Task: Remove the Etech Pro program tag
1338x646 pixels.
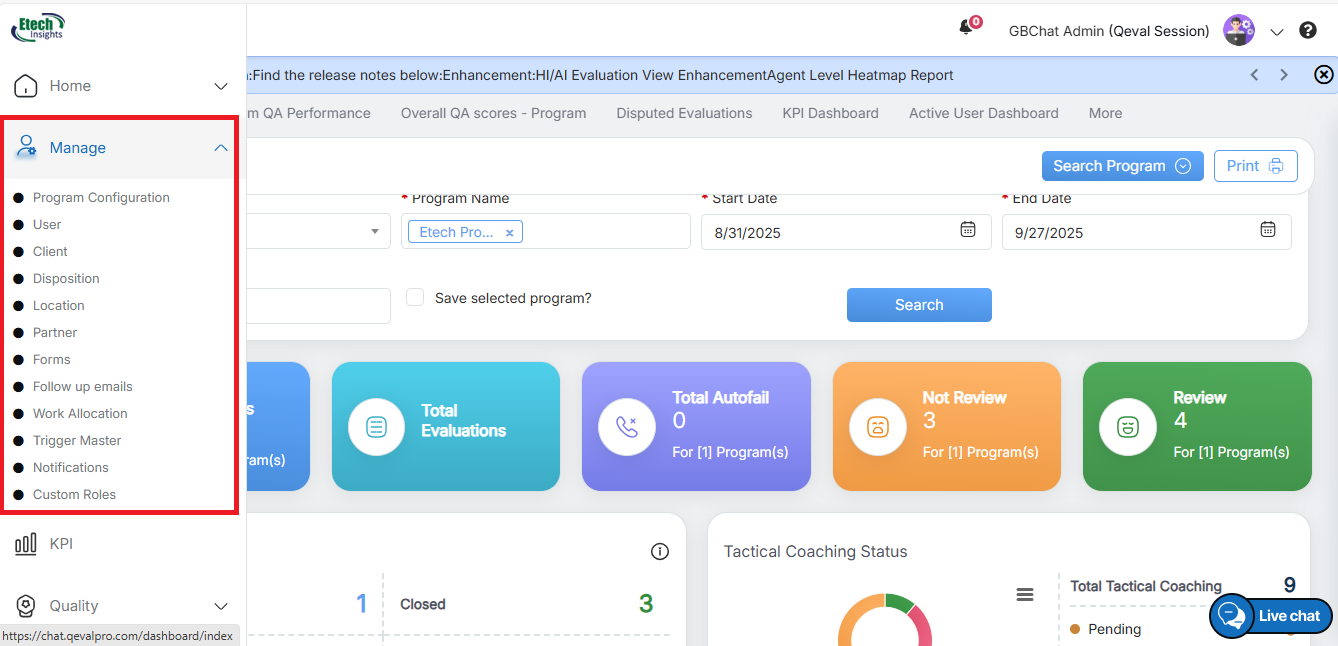Action: coord(509,233)
